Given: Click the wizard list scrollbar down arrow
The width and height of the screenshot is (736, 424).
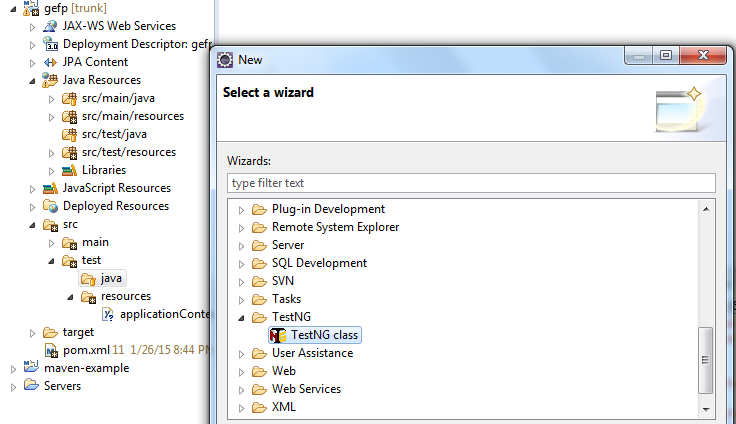Looking at the screenshot, I should coord(707,409).
